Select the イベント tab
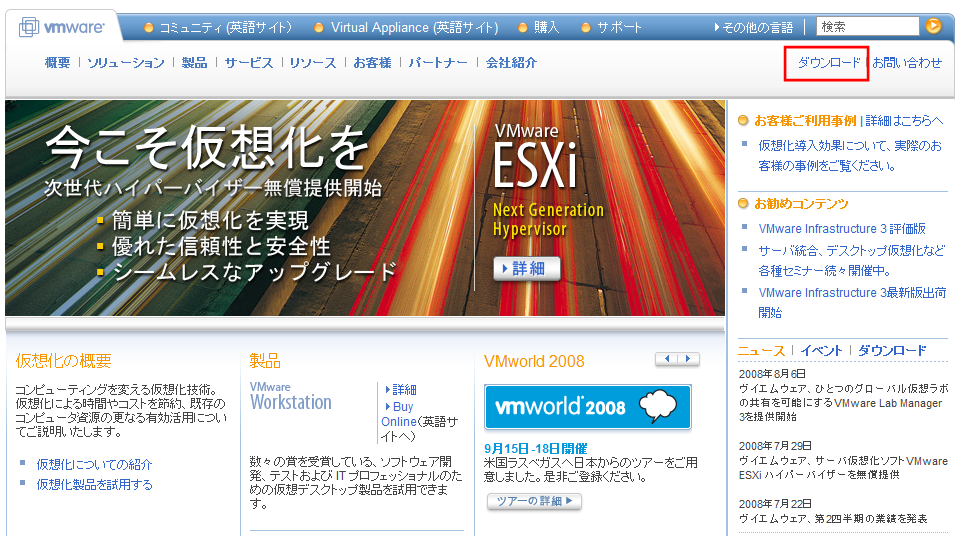 pos(821,351)
